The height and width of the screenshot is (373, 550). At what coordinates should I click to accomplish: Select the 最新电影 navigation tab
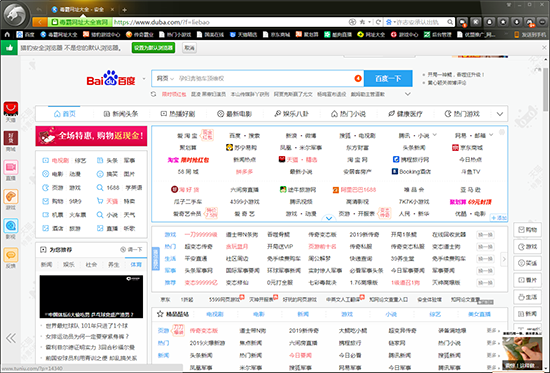(x=234, y=114)
